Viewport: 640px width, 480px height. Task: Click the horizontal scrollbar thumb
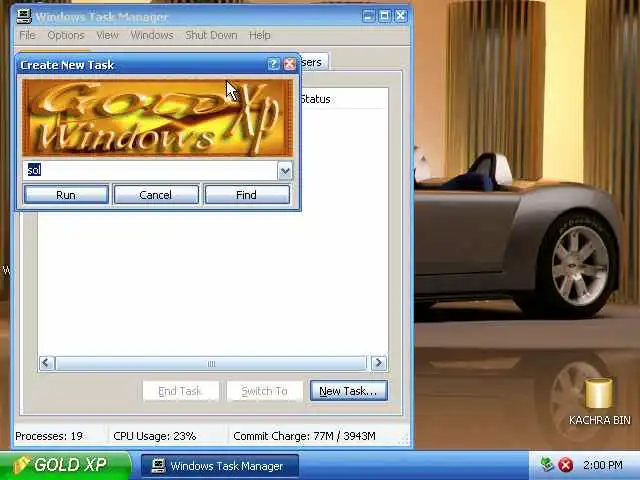[x=211, y=363]
